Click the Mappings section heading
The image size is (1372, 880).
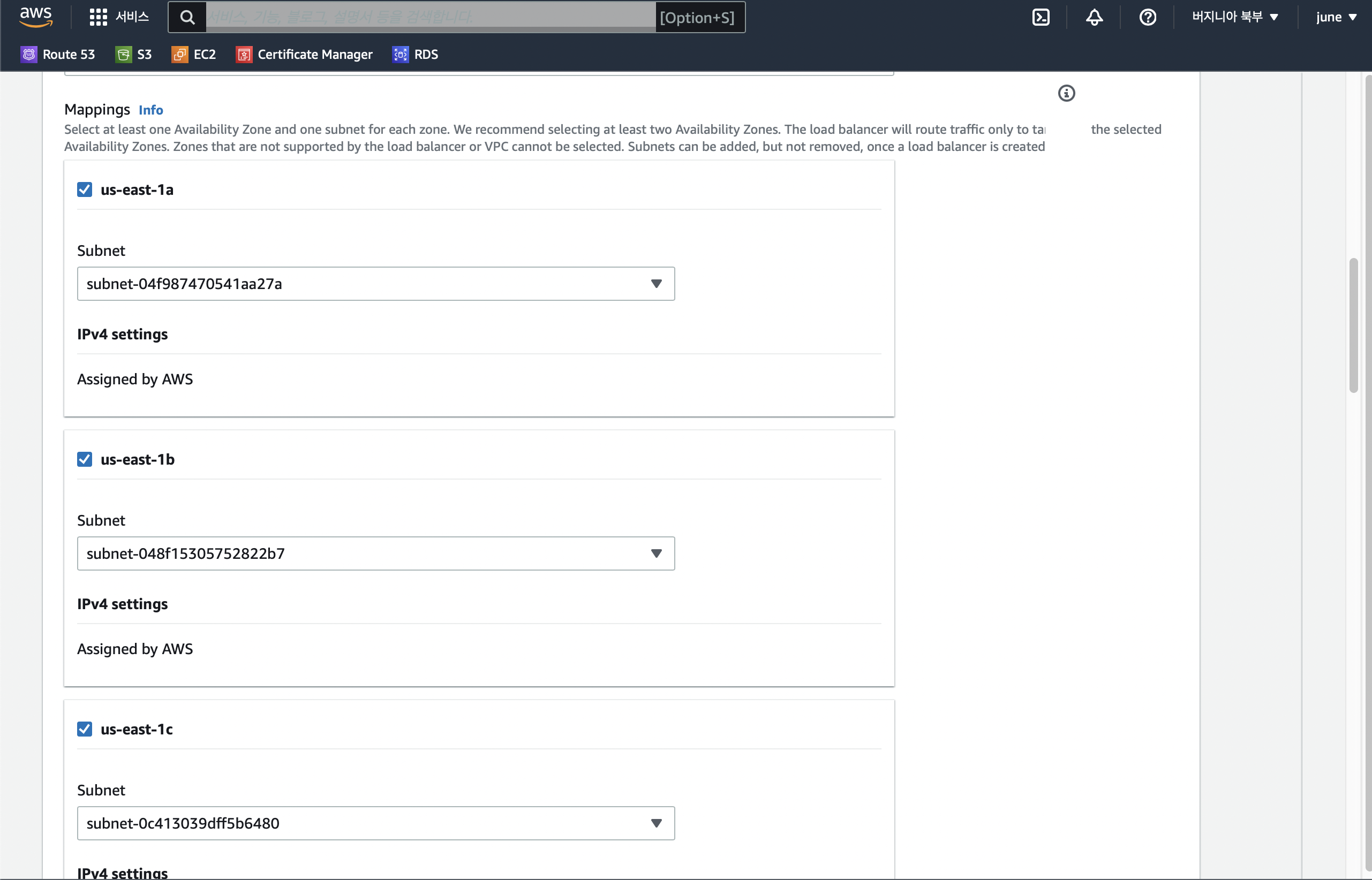click(97, 109)
